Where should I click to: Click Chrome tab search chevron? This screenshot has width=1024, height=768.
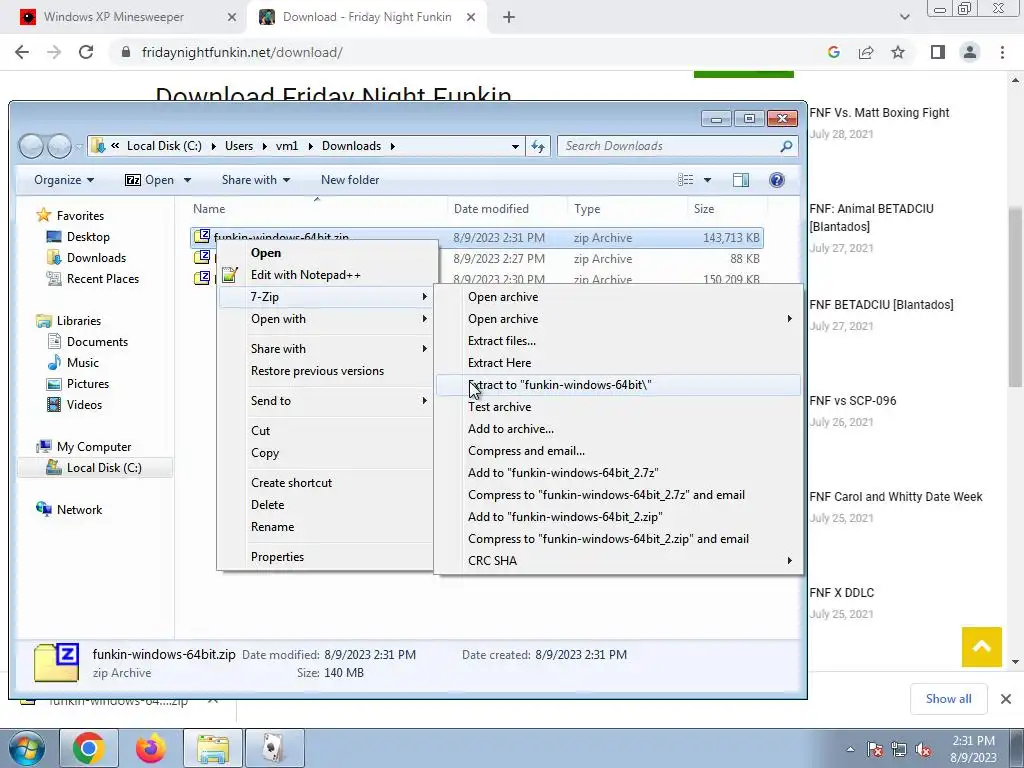point(904,17)
